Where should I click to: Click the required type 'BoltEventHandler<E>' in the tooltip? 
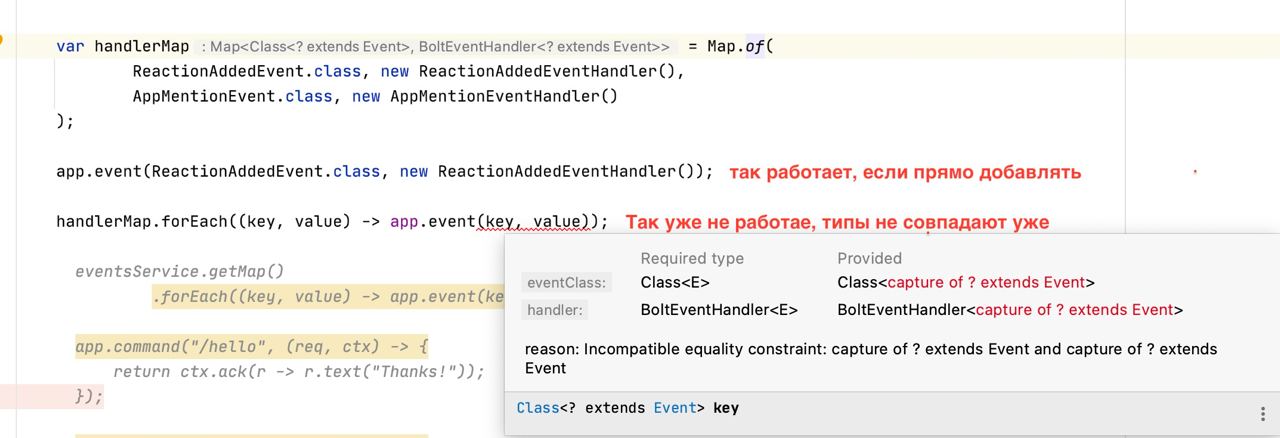pos(719,310)
